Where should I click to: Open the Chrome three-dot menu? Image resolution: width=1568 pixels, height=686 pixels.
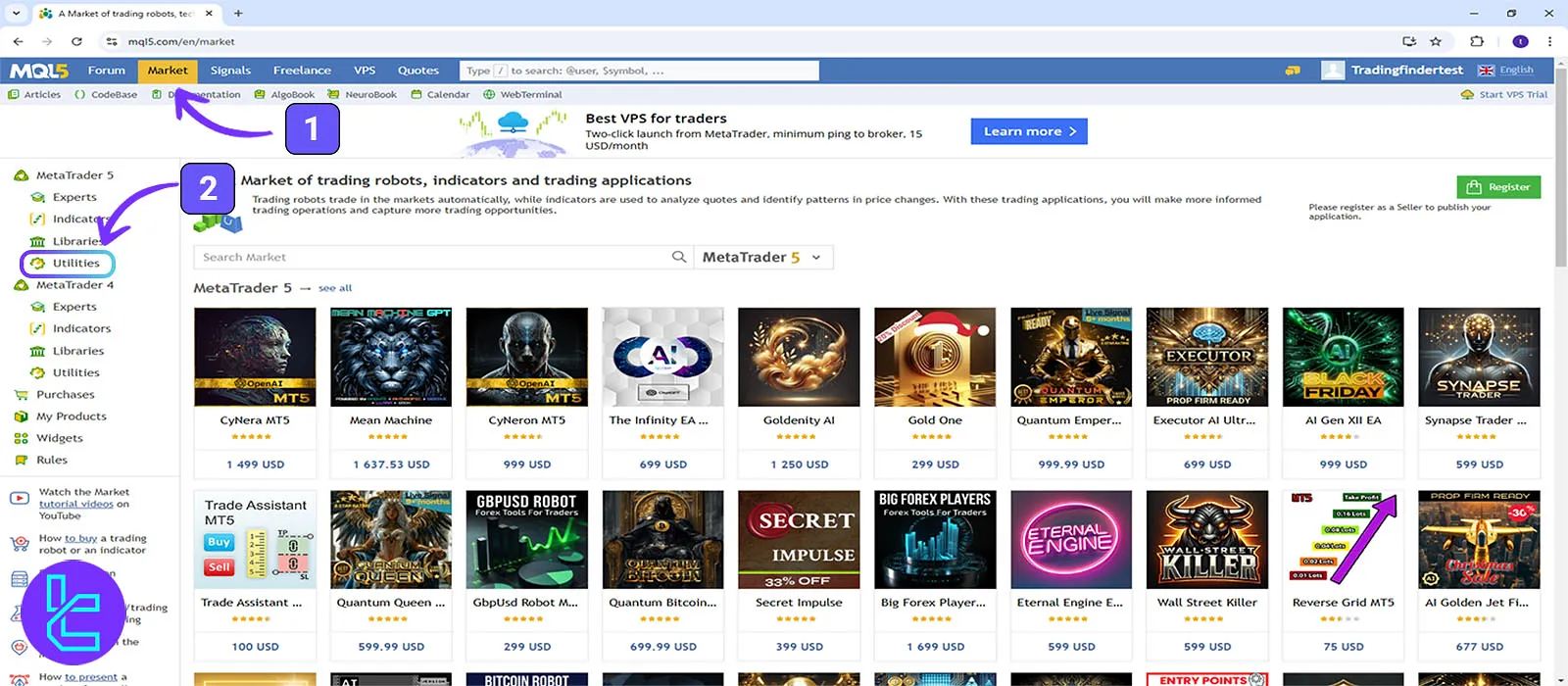click(x=1549, y=41)
